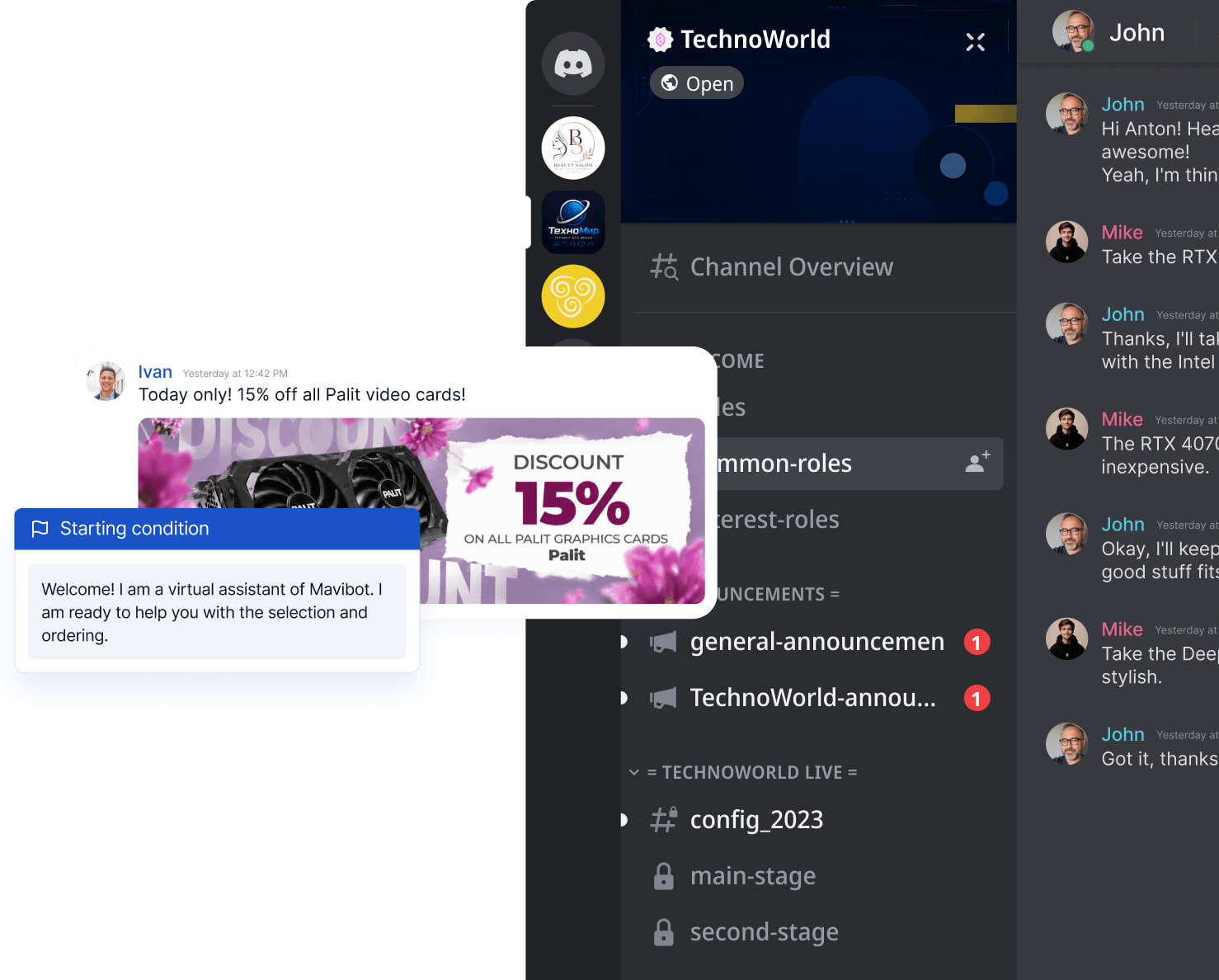Click the locked hash icon of config_2023
This screenshot has height=980, width=1219.
[x=664, y=819]
